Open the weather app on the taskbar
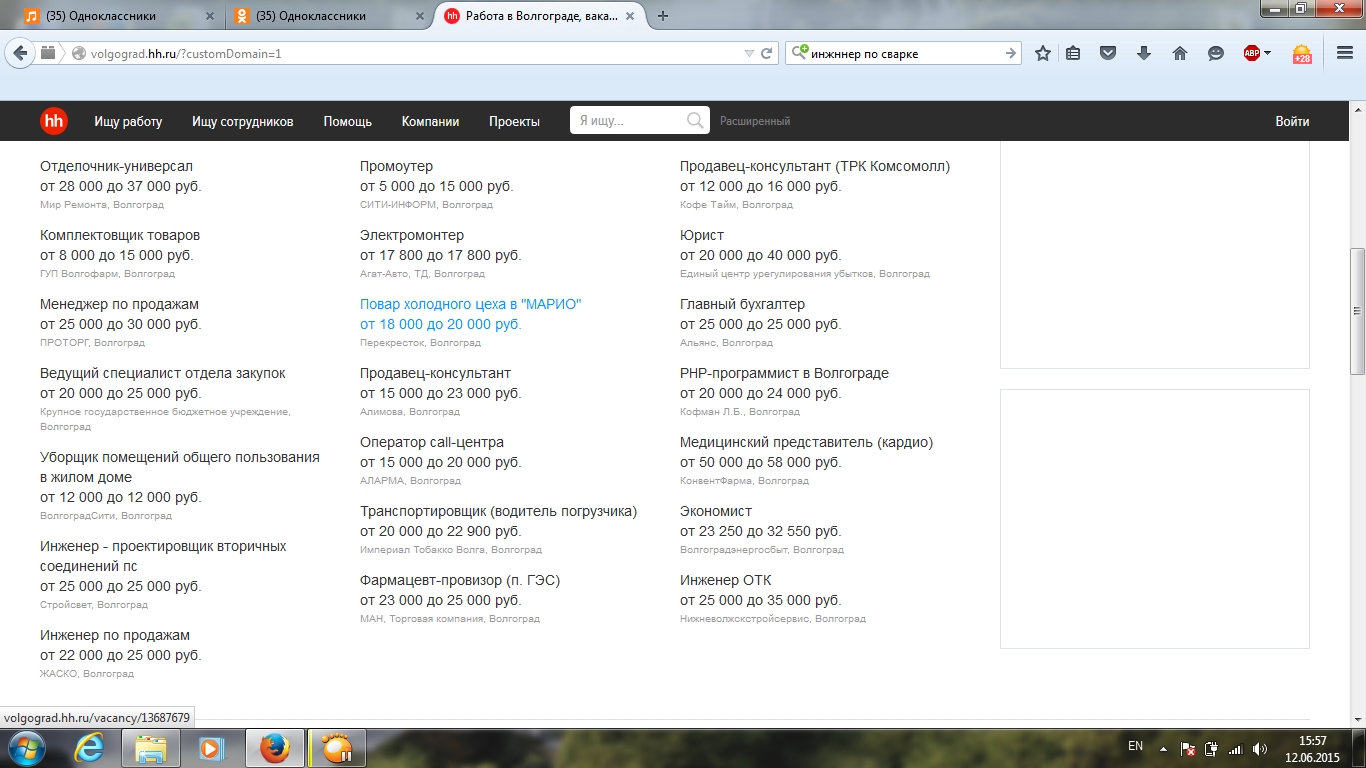The width and height of the screenshot is (1366, 768). (337, 748)
